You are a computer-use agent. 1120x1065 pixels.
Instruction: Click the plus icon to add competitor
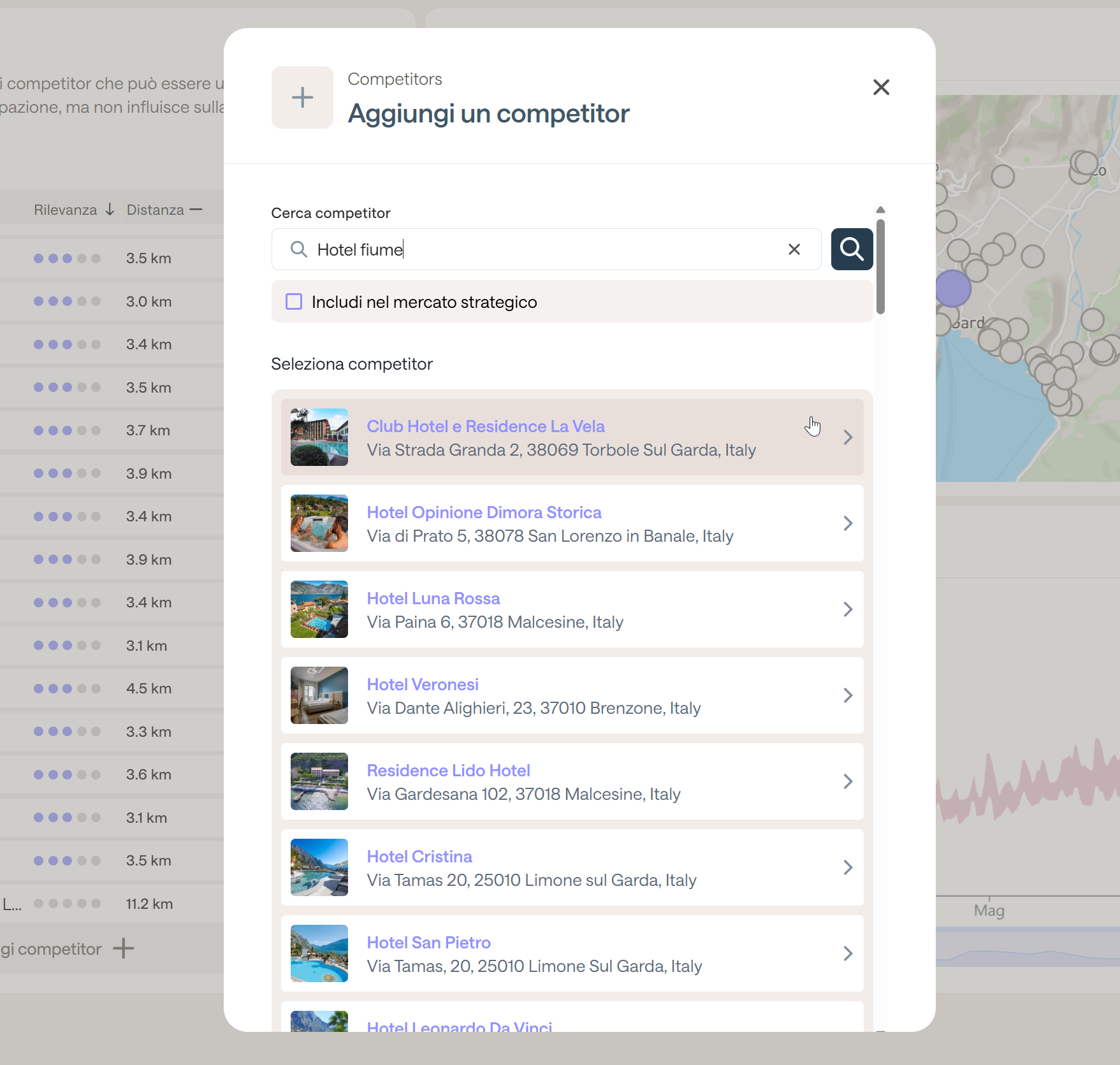[x=124, y=948]
